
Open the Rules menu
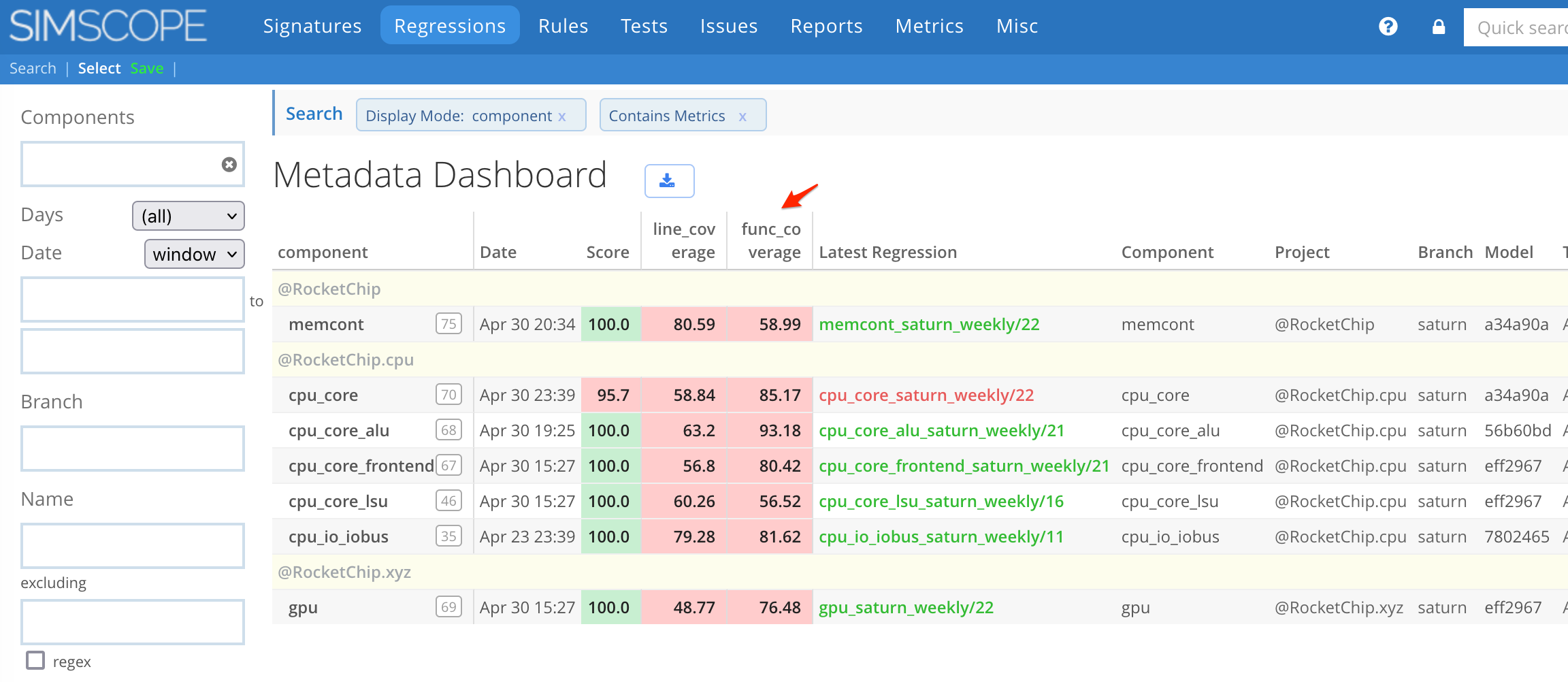pyautogui.click(x=563, y=26)
